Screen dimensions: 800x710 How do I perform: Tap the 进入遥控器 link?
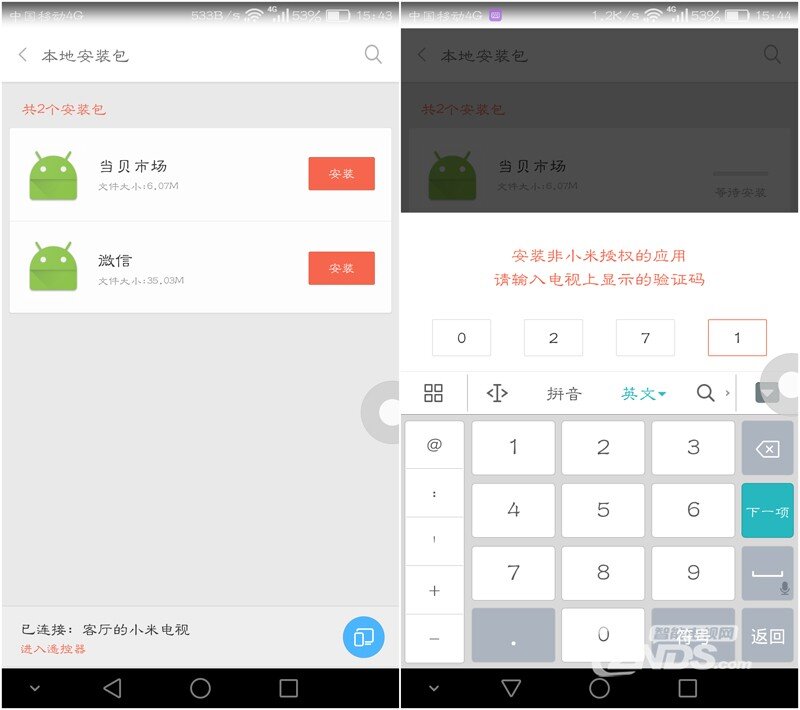click(x=53, y=649)
